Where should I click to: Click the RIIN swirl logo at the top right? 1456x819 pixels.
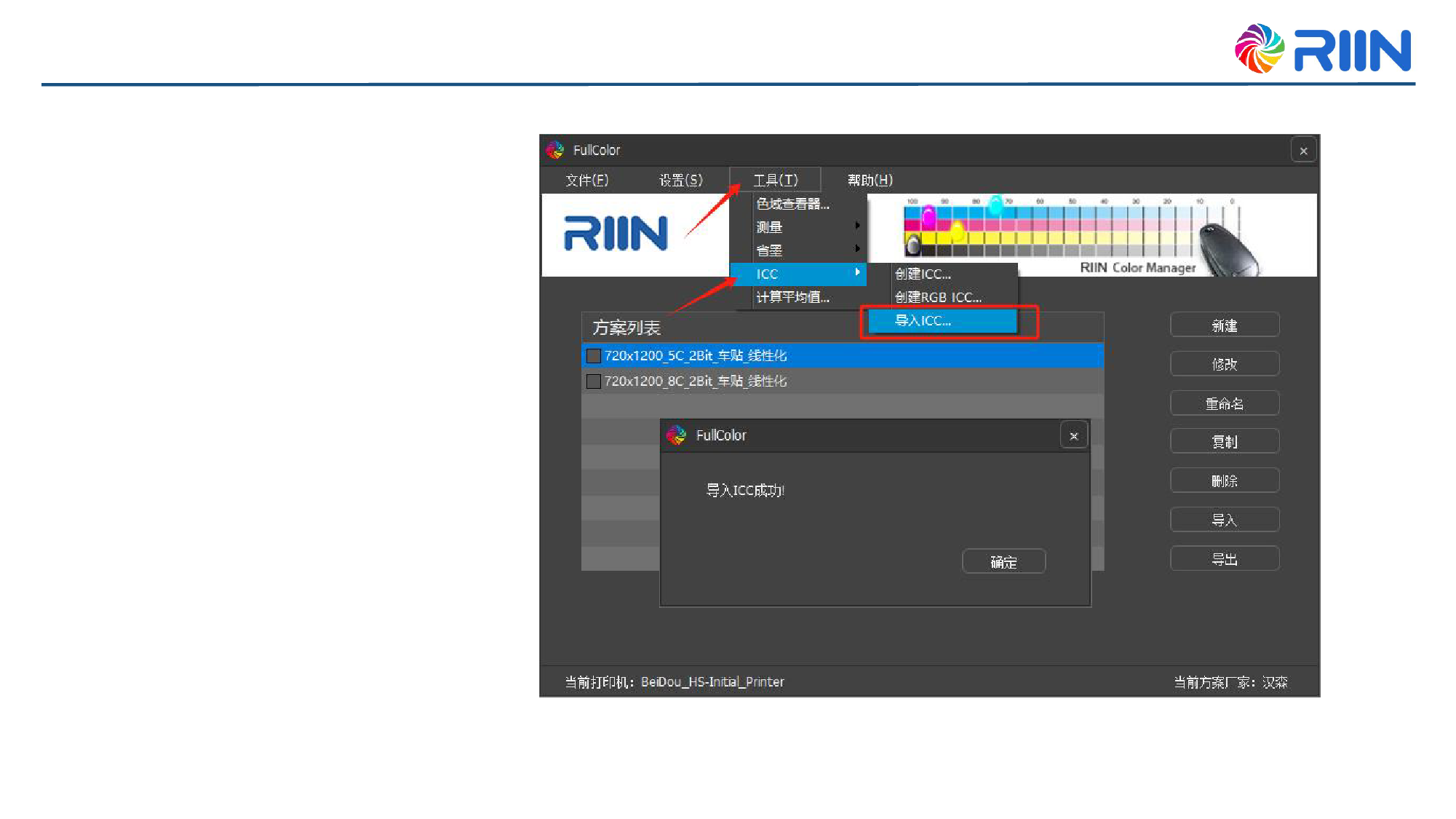tap(1259, 49)
